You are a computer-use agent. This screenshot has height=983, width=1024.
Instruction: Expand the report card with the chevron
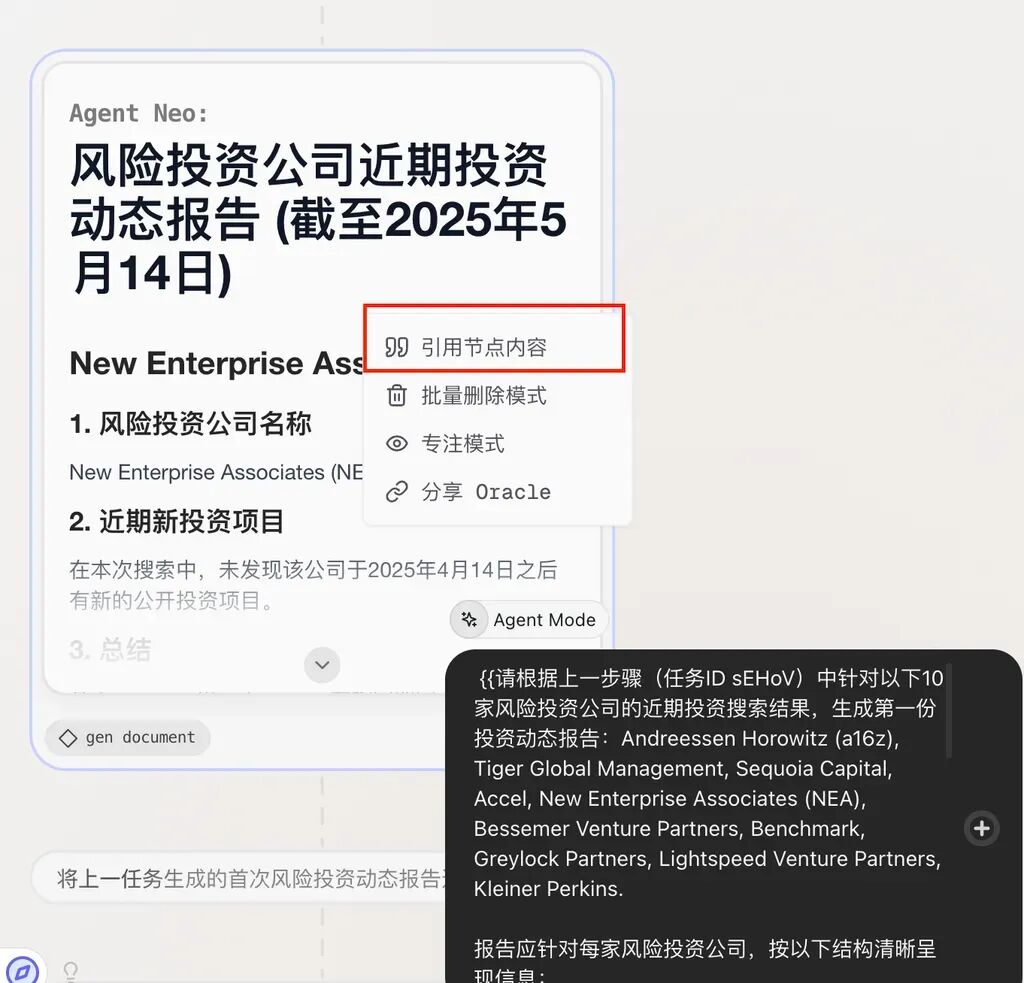coord(322,665)
